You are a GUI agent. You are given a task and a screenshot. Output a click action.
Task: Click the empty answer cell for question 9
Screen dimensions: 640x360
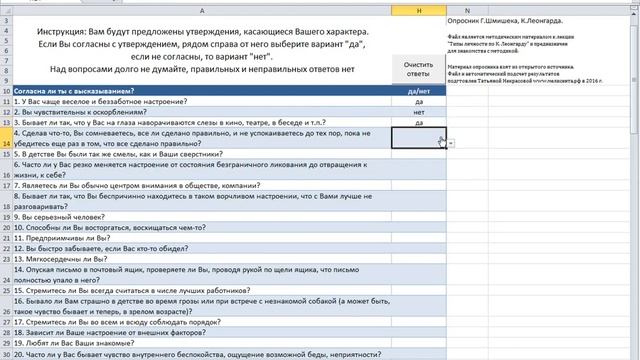(419, 217)
